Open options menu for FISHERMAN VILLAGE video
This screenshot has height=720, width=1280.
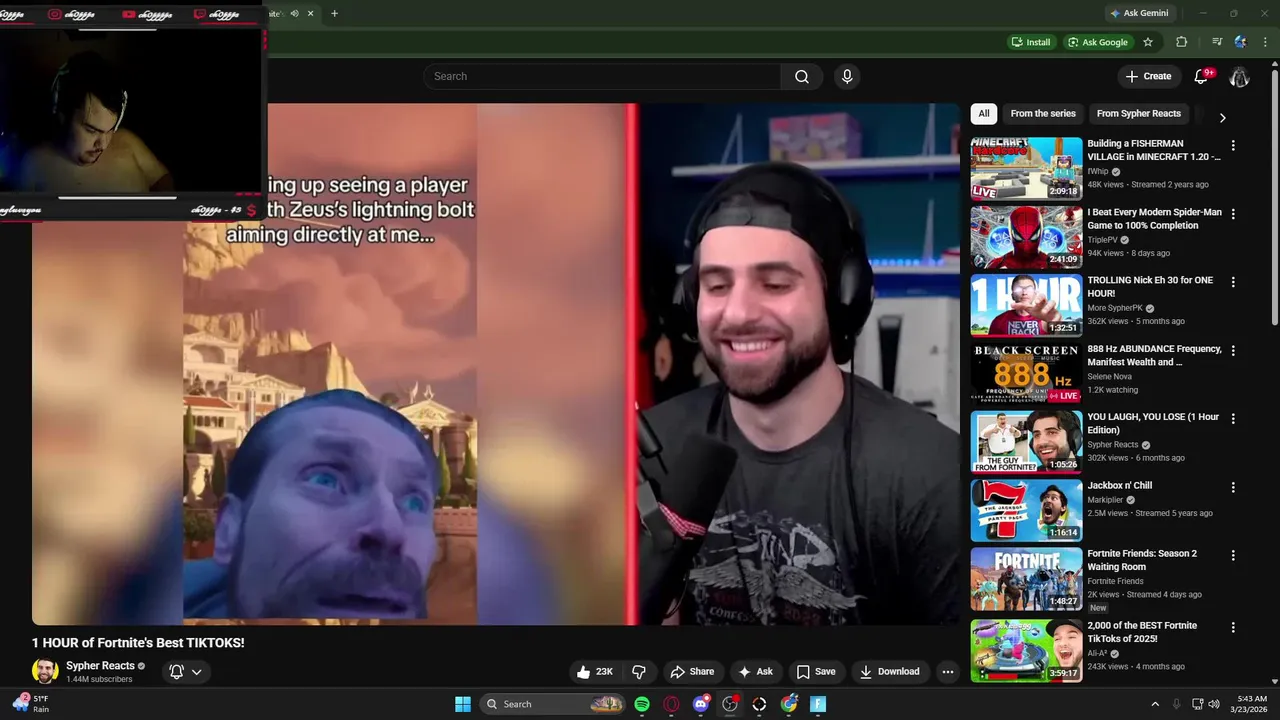point(1233,145)
